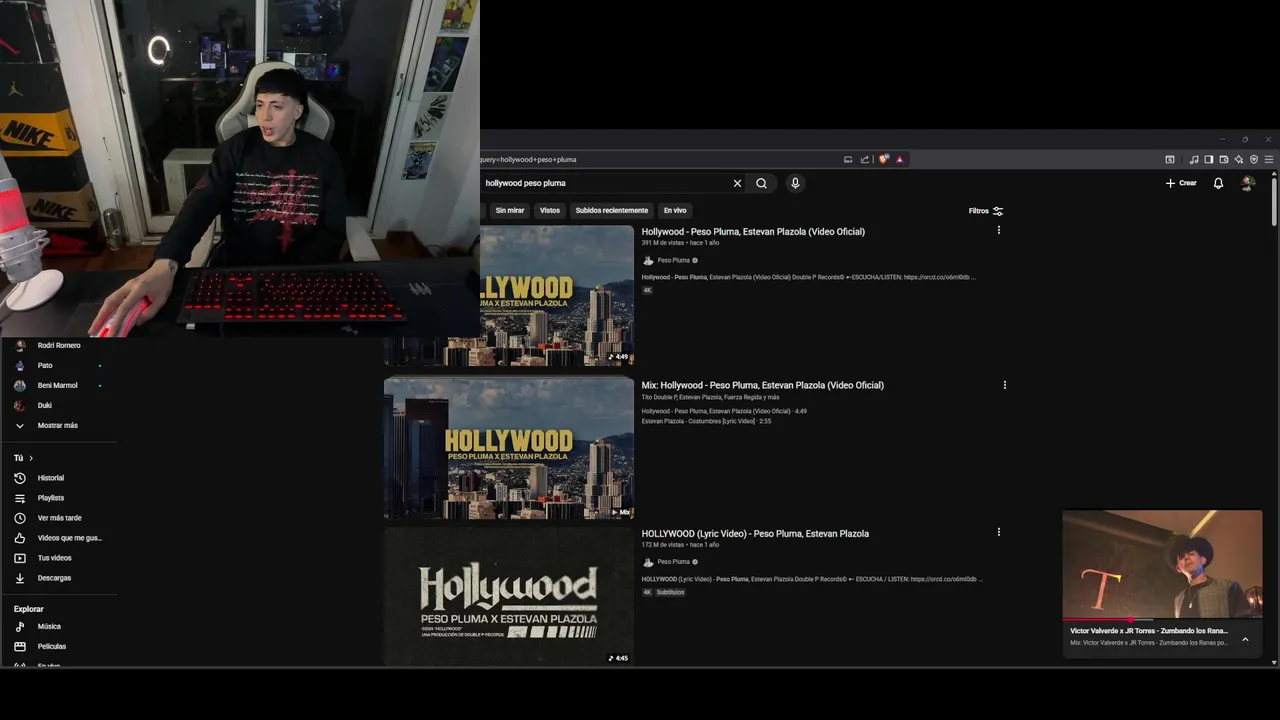Click the Brave Rewards triangle icon
The width and height of the screenshot is (1280, 720).
point(899,159)
